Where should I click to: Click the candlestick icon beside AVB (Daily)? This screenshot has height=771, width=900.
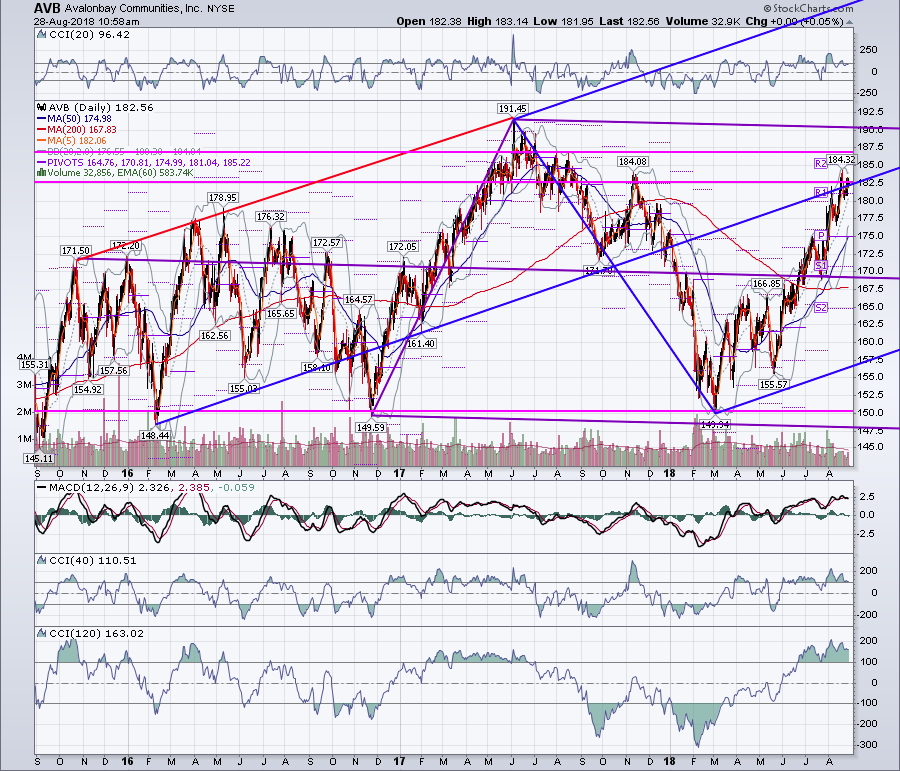point(41,107)
